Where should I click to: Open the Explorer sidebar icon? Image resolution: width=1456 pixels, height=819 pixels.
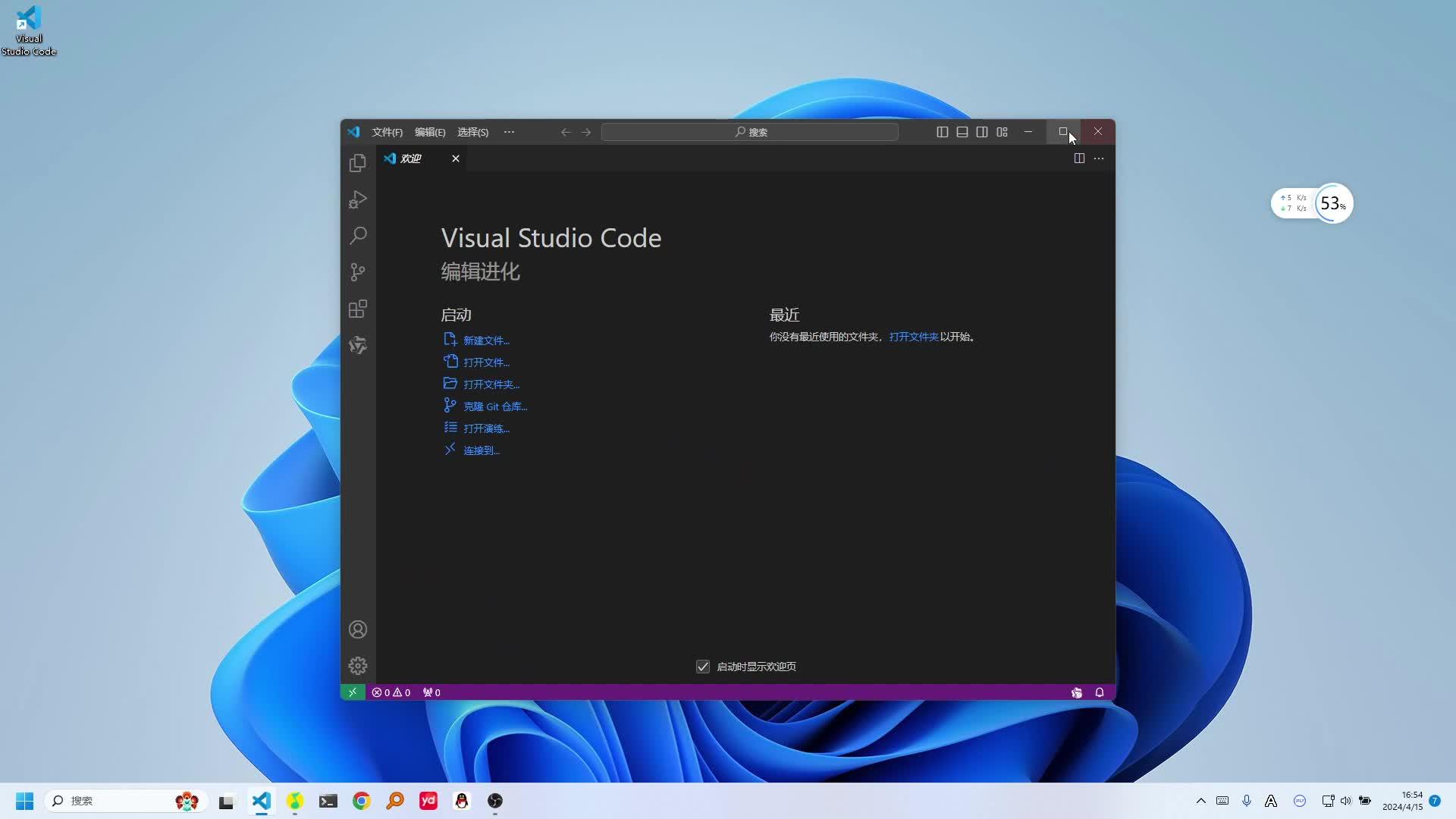point(357,162)
